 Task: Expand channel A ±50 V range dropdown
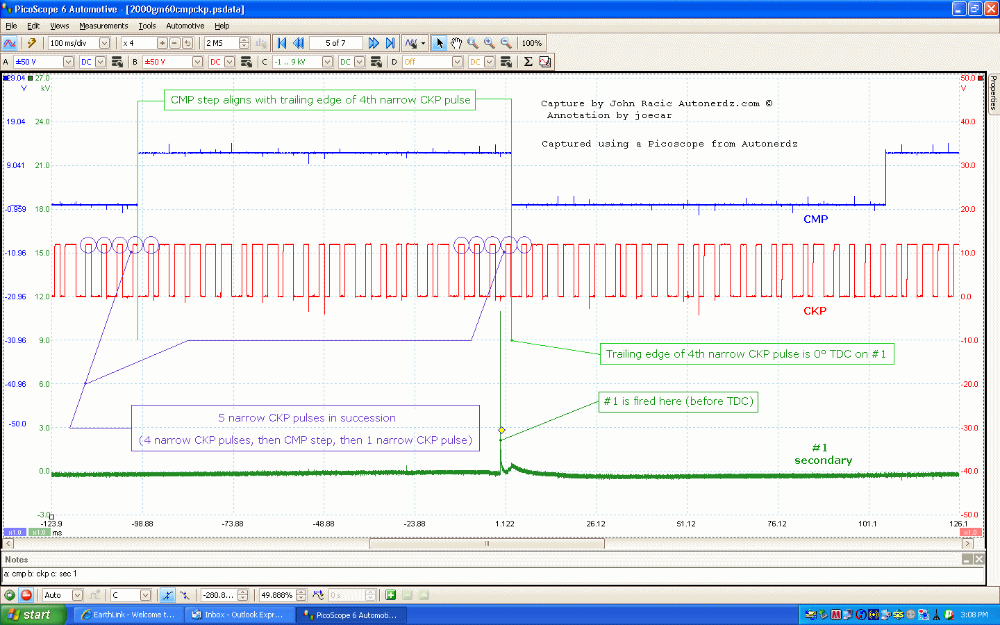(x=68, y=61)
